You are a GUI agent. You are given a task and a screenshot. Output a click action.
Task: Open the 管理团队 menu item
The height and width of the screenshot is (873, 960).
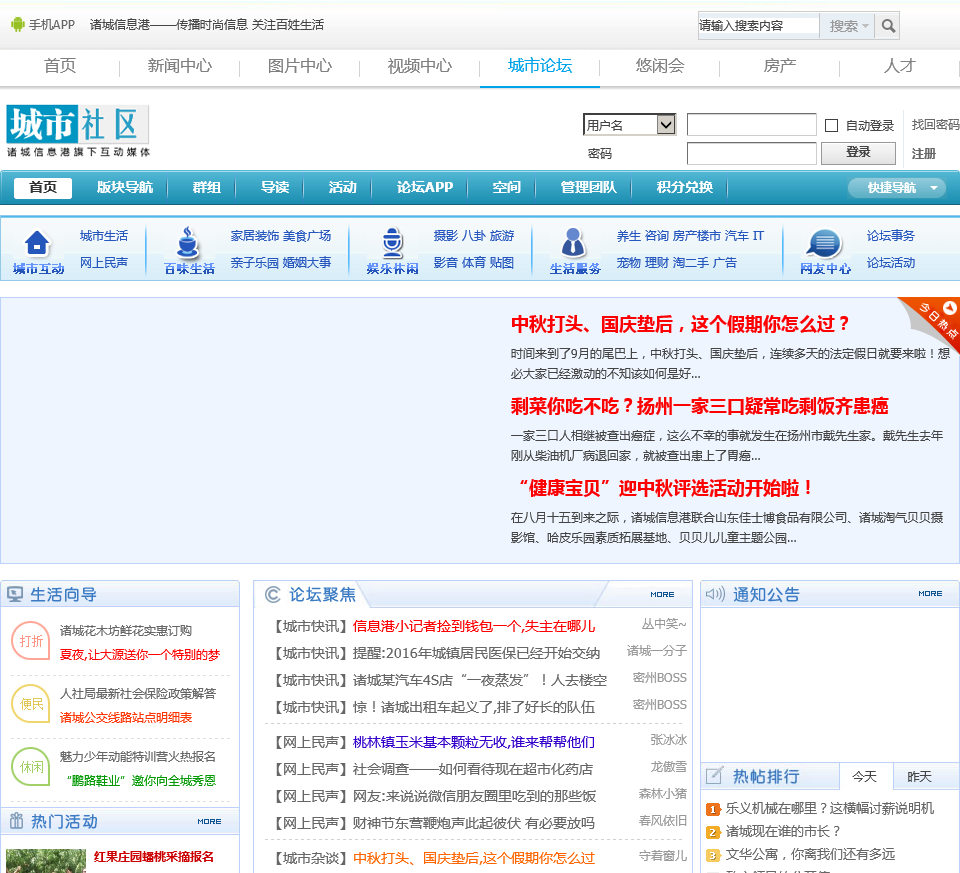pos(588,187)
